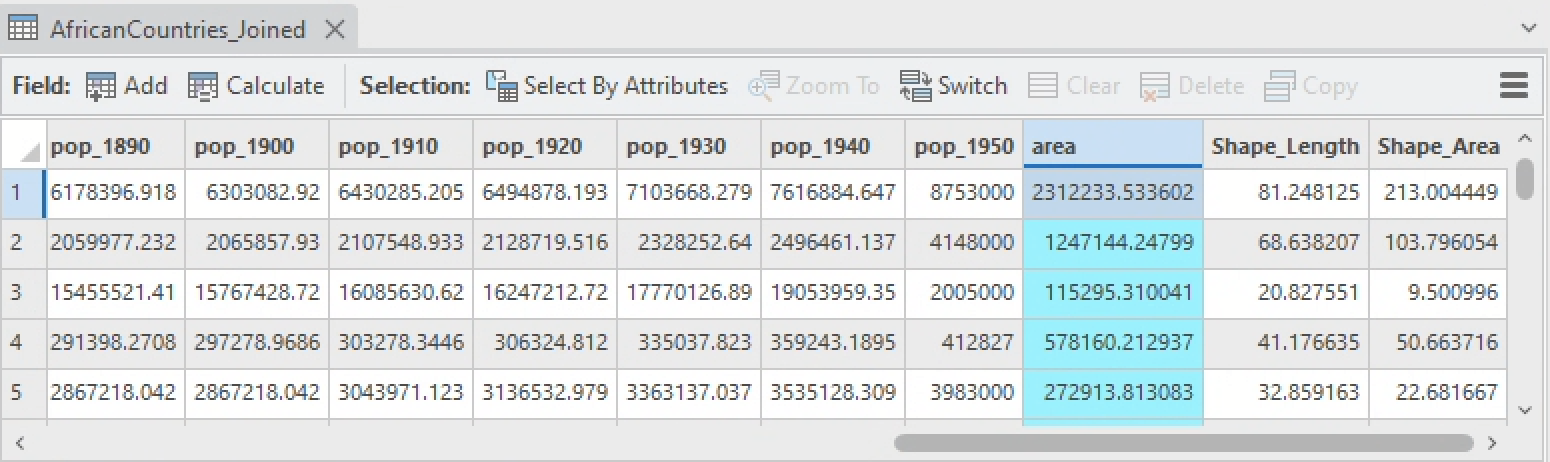Click the horizontal scrollbar thumb

pos(1183,442)
